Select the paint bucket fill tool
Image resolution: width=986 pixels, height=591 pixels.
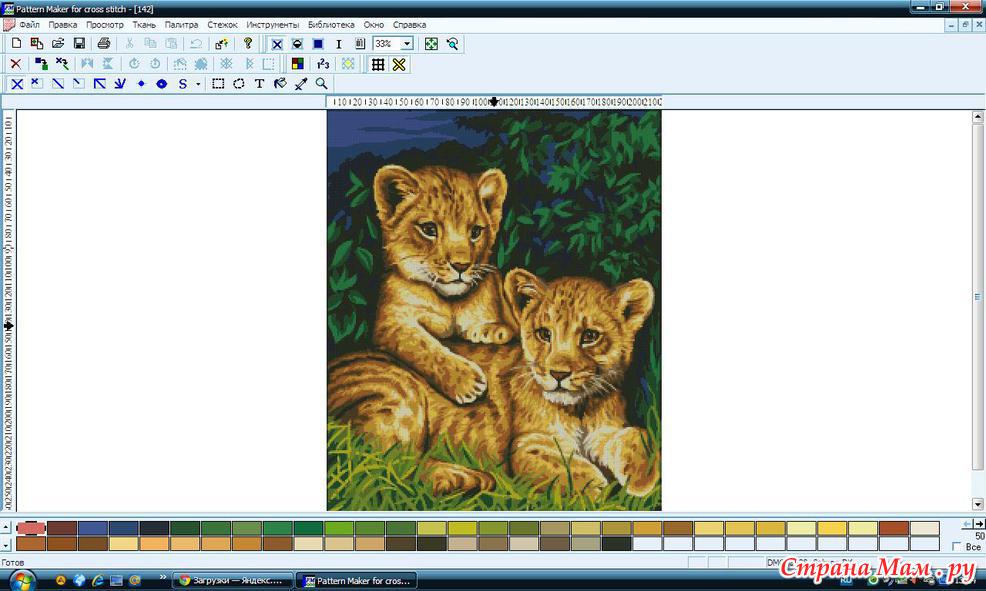(x=280, y=84)
